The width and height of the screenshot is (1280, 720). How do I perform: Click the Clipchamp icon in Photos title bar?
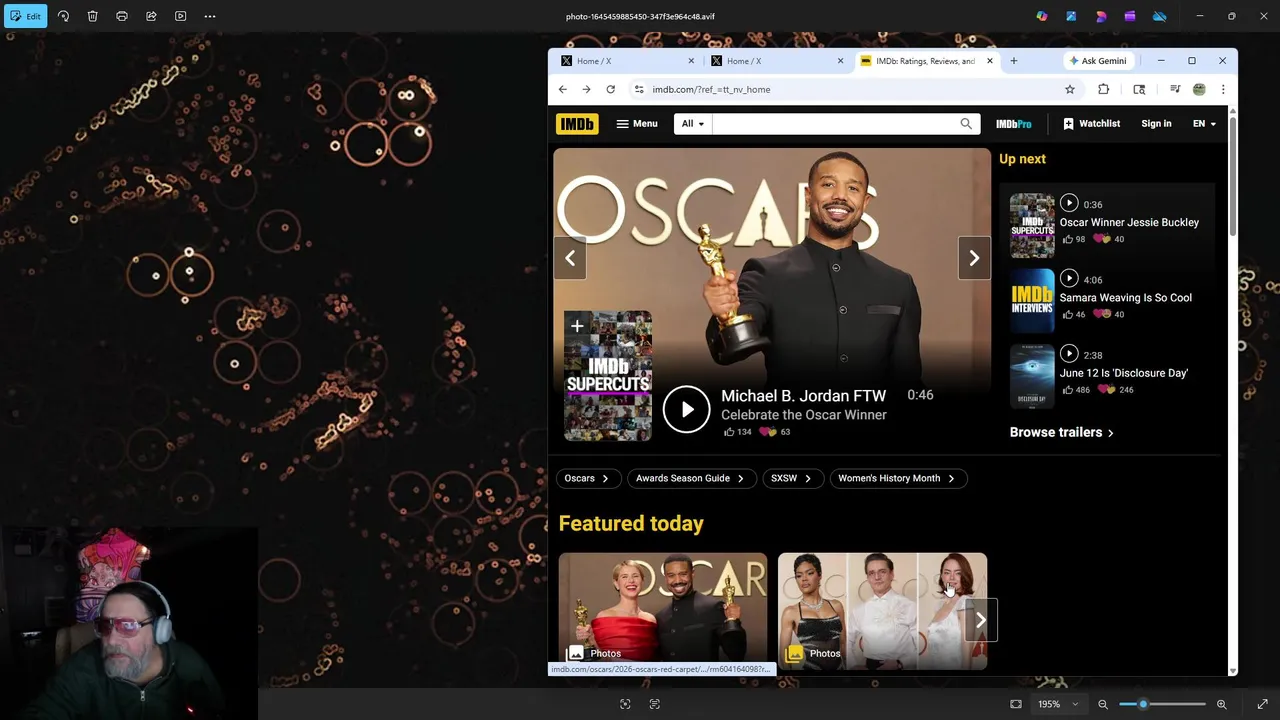point(1130,16)
